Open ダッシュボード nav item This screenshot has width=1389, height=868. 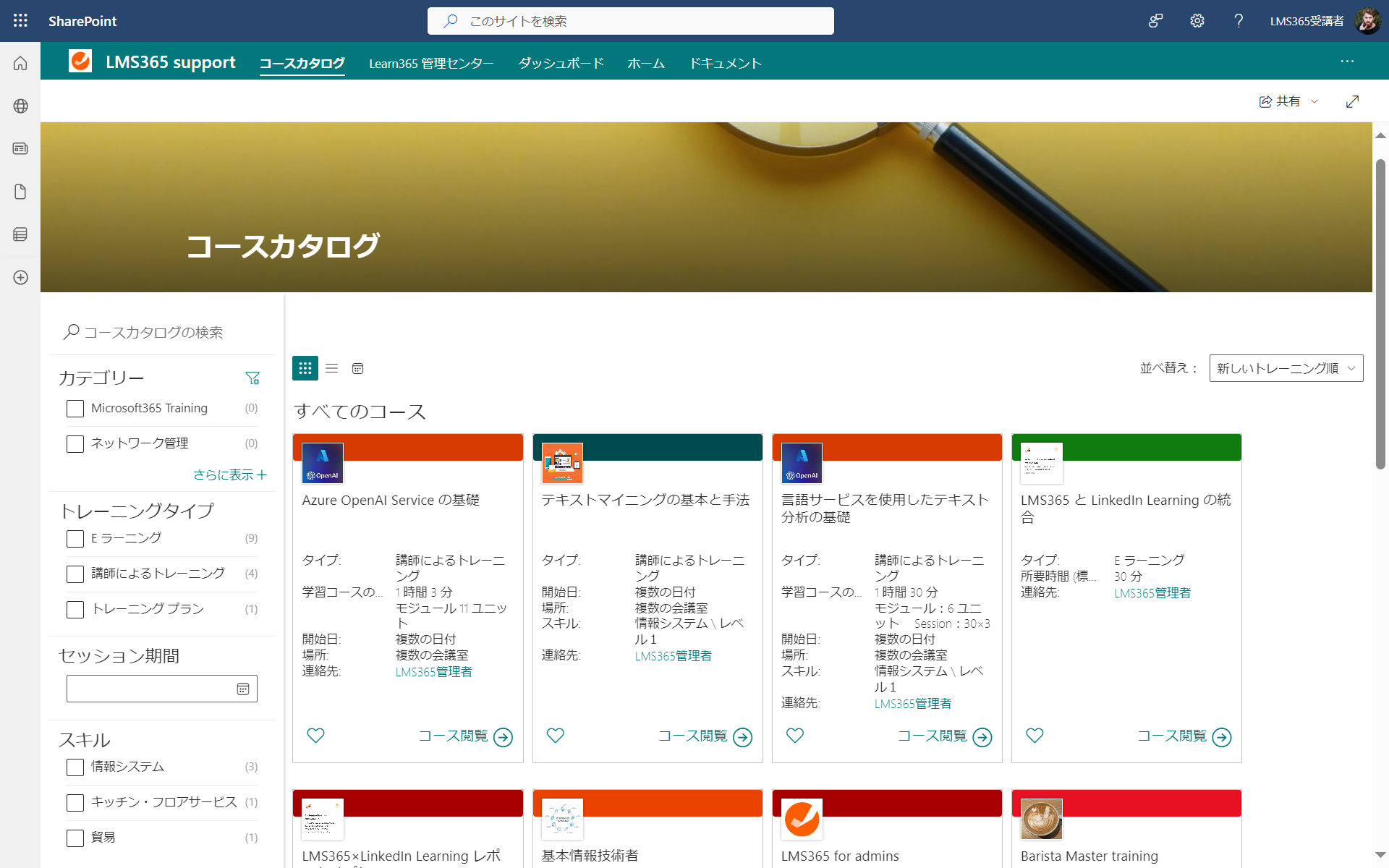click(x=561, y=63)
